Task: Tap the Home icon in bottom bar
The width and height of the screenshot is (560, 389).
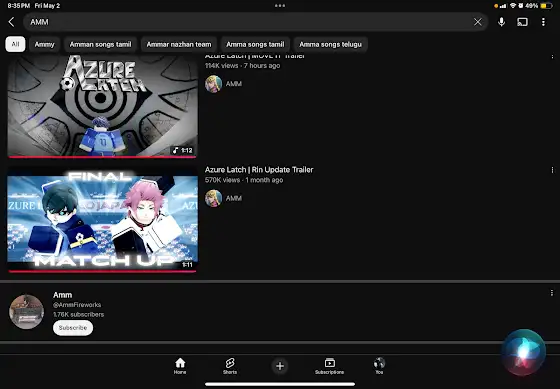Action: 180,366
